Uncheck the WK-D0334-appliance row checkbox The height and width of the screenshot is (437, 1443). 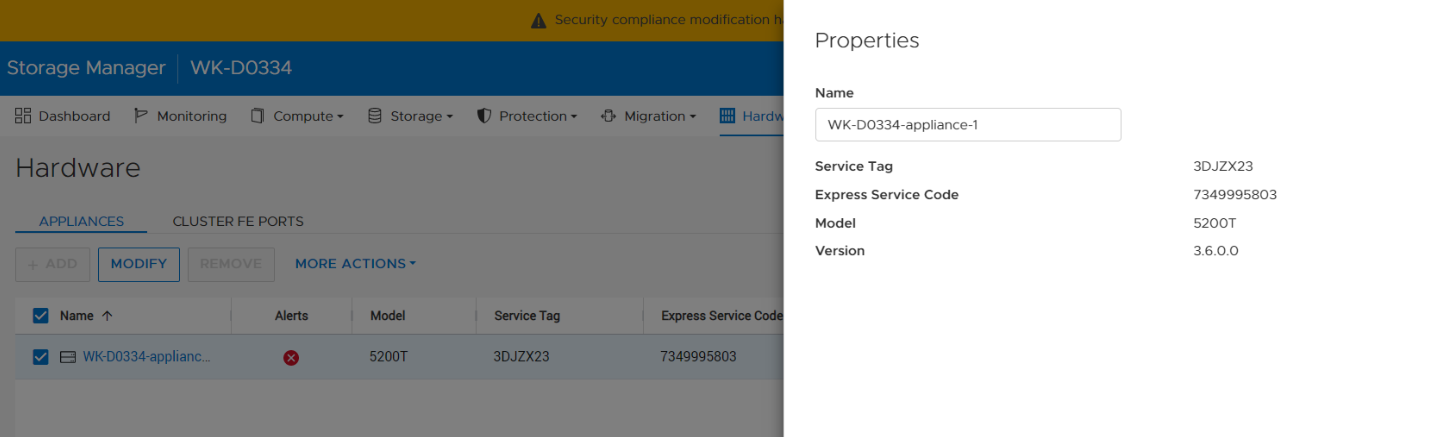tap(41, 357)
